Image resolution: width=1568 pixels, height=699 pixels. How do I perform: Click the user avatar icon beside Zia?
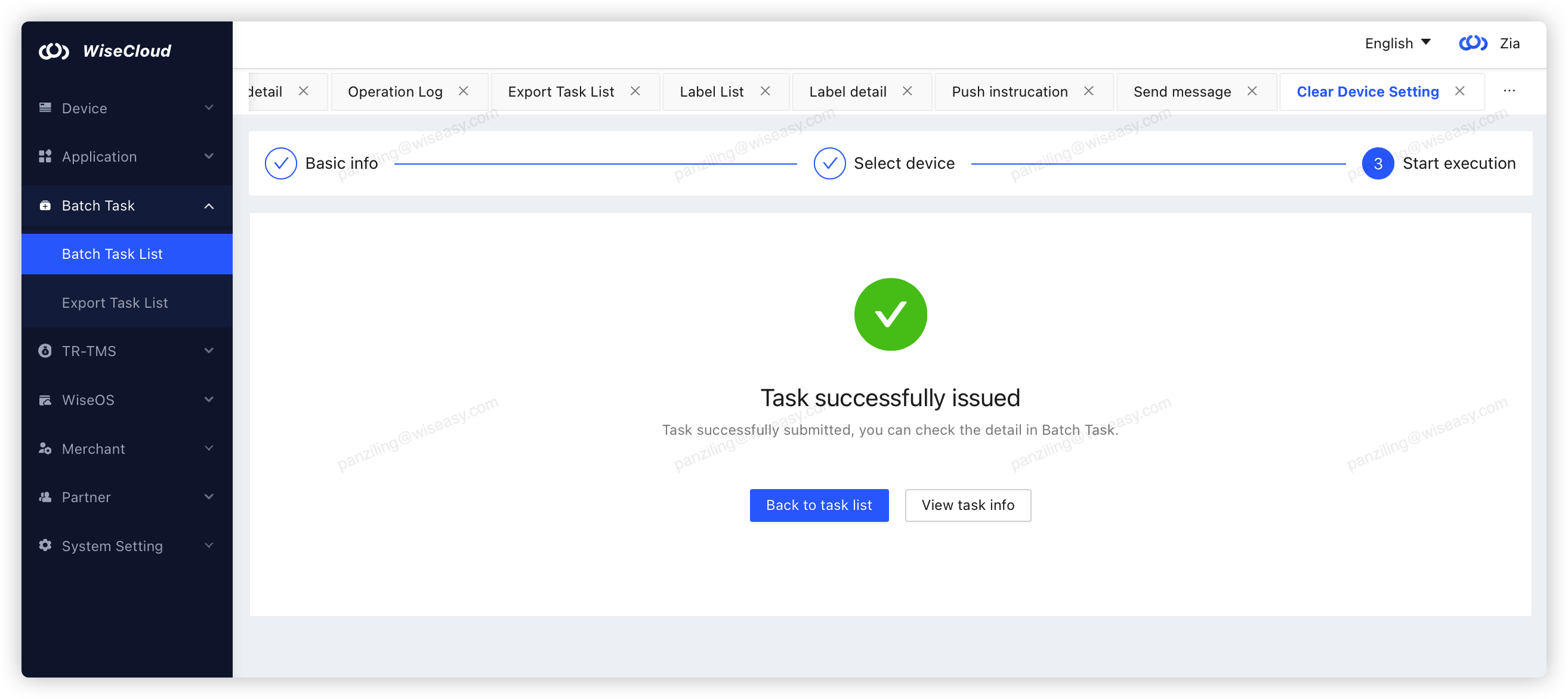point(1473,43)
